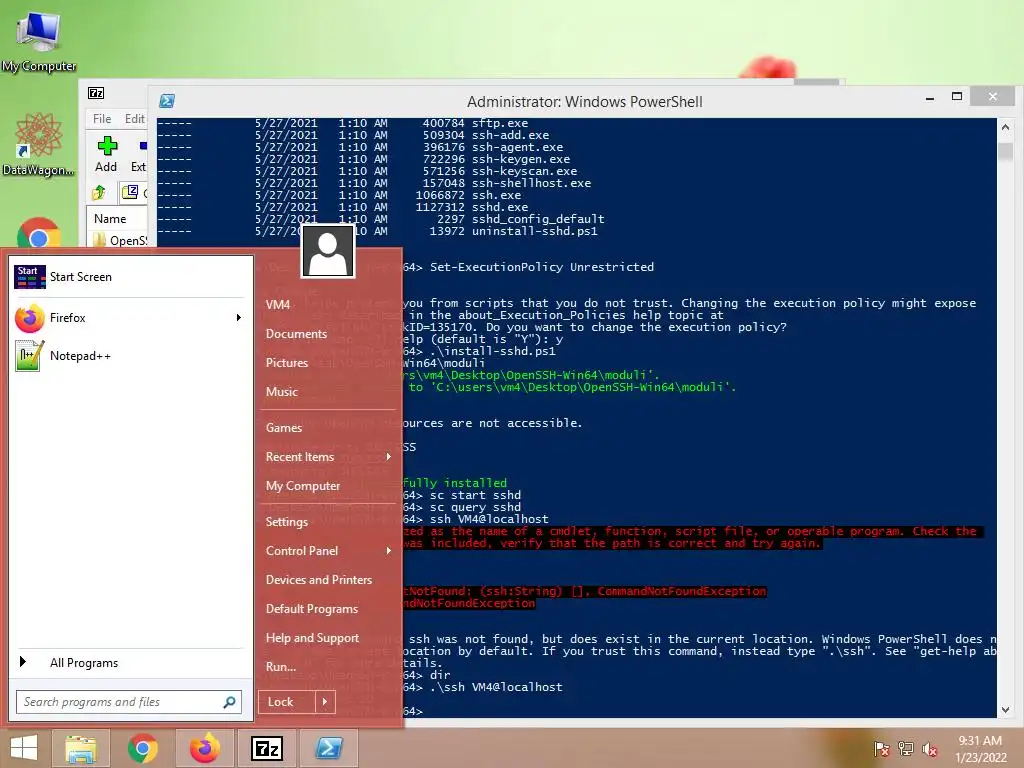Click the PowerShell vertical scrollbar thumb
The image size is (1024, 768).
point(1006,152)
